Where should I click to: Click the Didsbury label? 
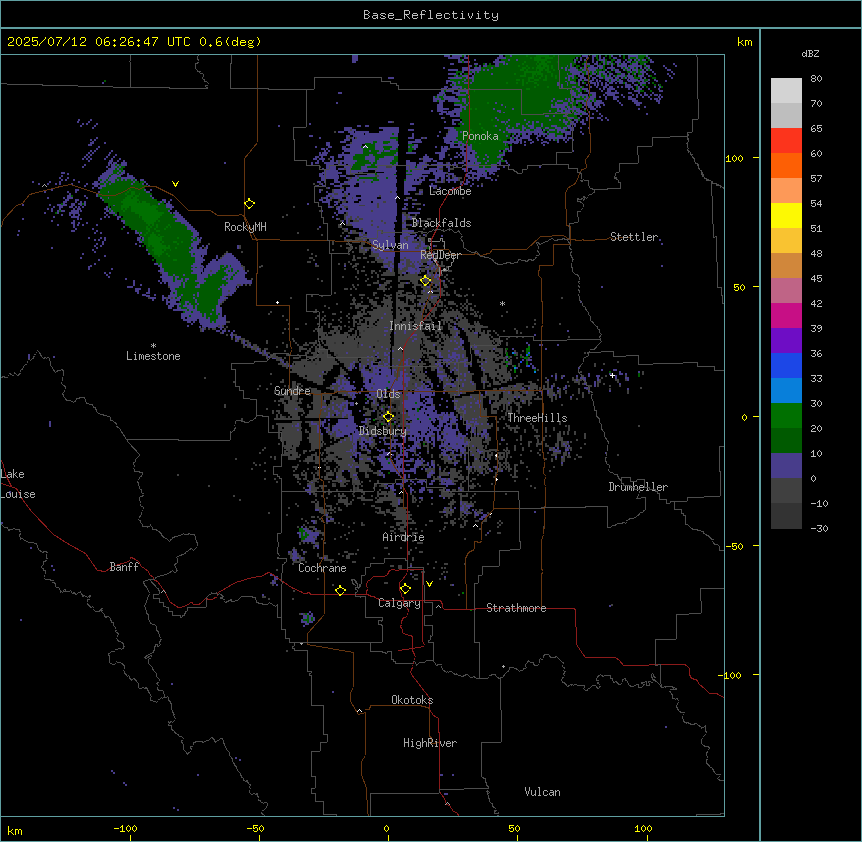click(383, 431)
